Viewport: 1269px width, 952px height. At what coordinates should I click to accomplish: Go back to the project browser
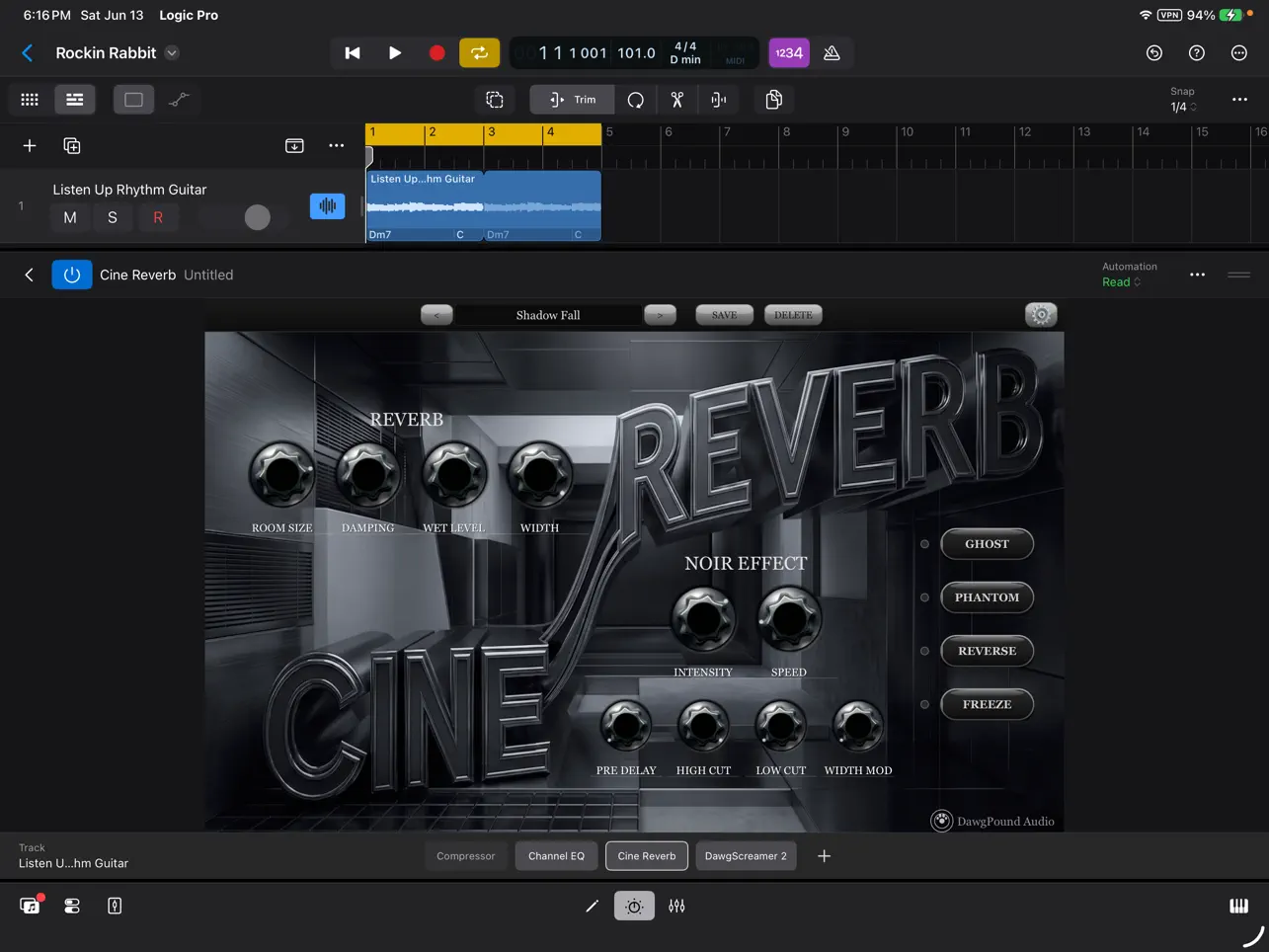[x=28, y=53]
